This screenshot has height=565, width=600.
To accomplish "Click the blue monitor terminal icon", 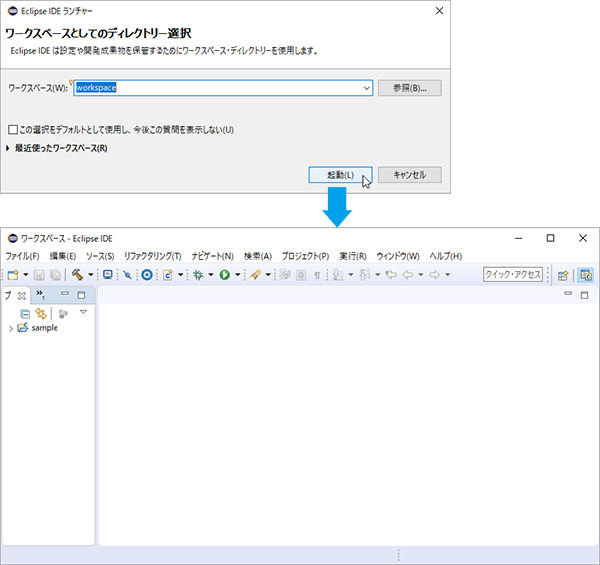I will coord(108,275).
